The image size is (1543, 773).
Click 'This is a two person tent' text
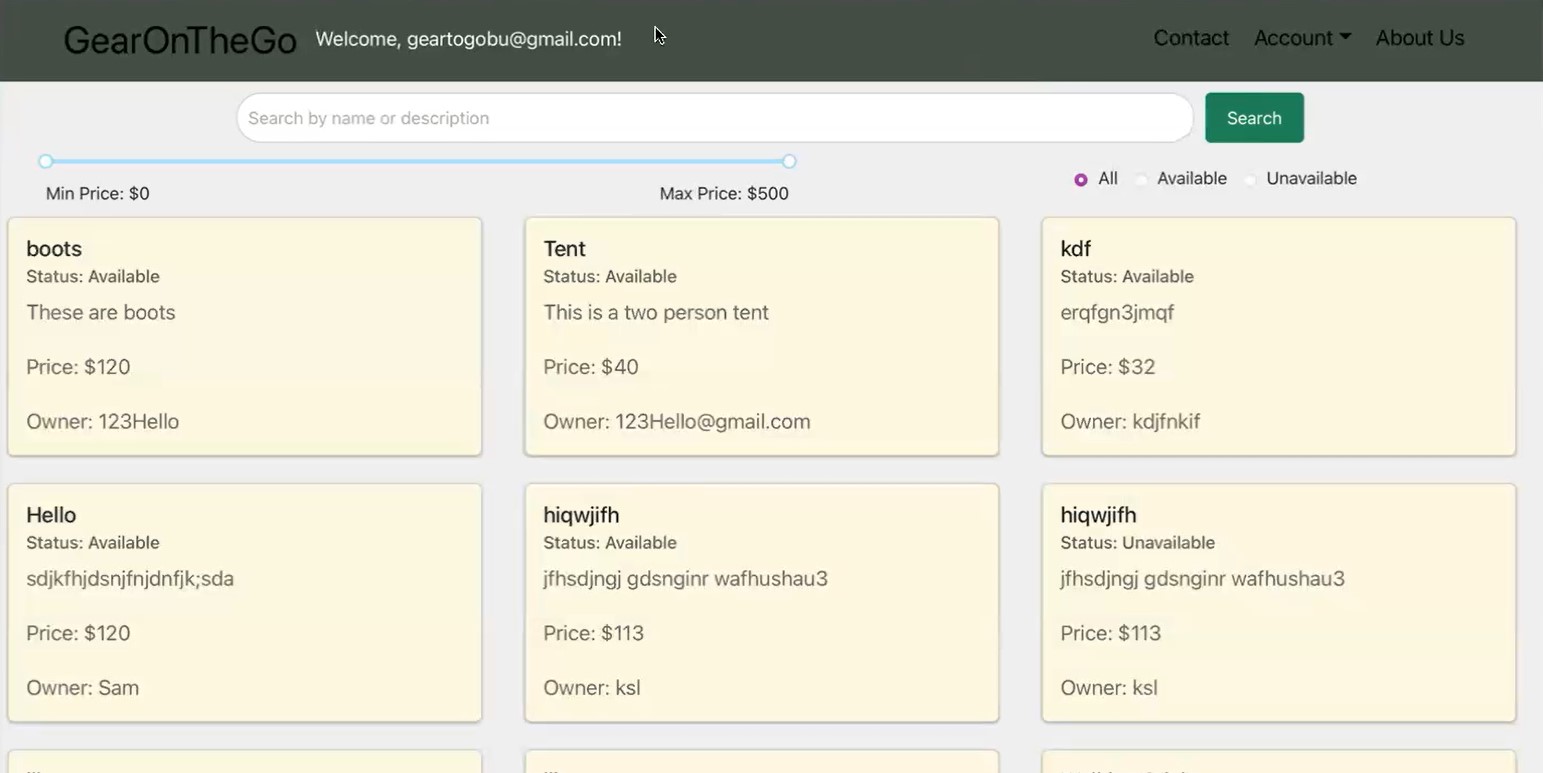656,312
